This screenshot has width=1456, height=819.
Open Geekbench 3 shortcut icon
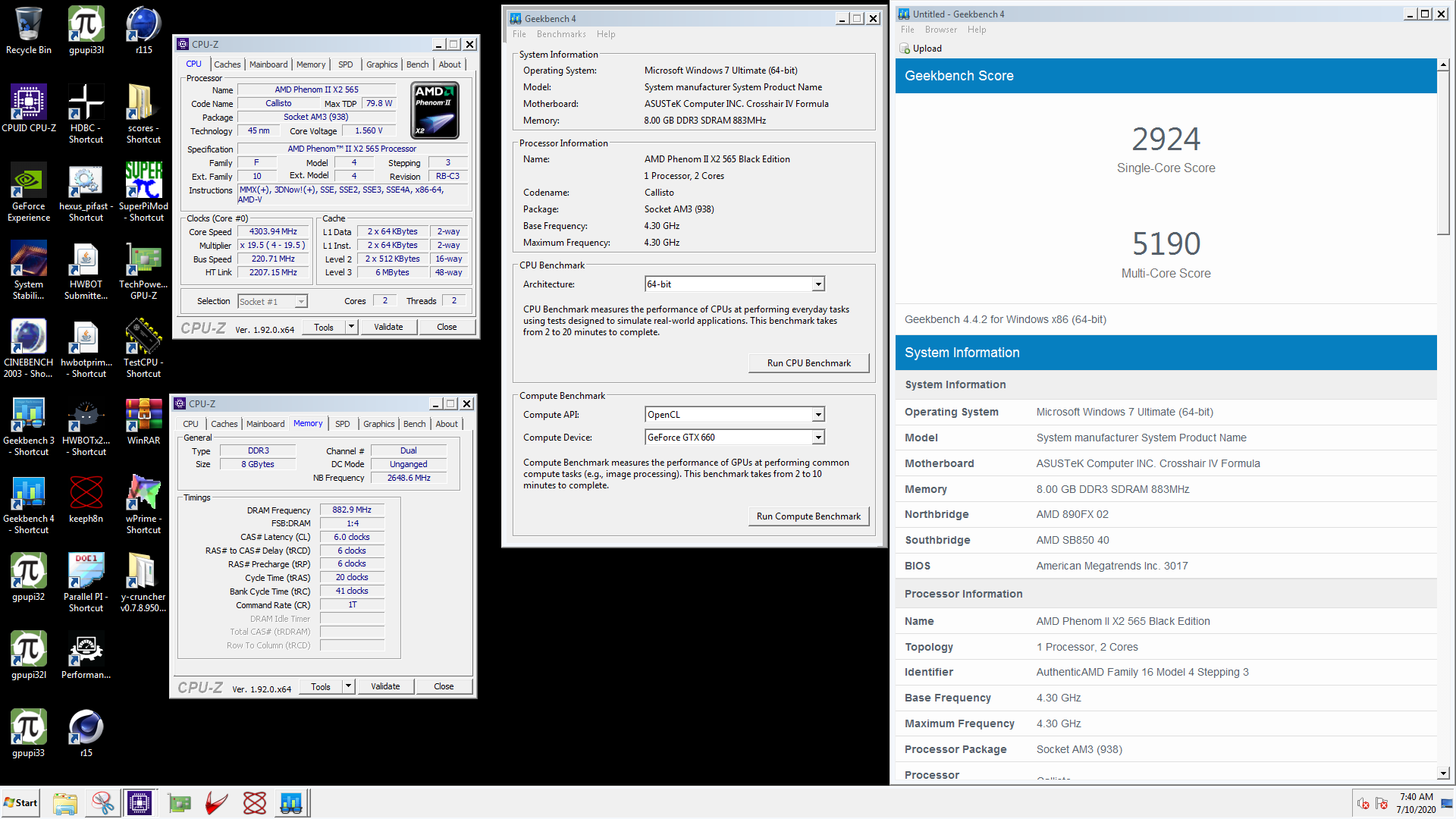pos(29,426)
